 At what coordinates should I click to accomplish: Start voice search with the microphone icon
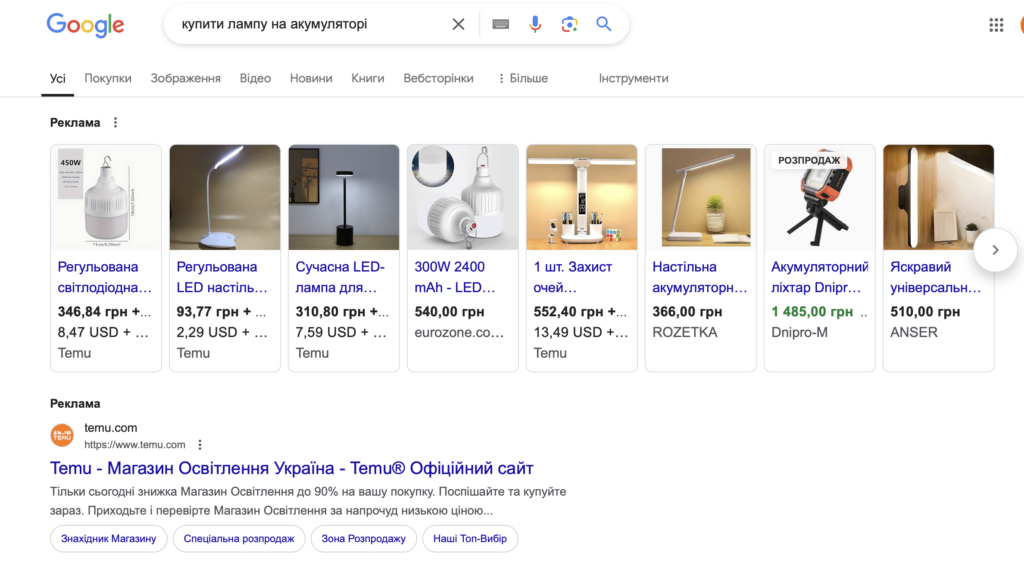535,24
